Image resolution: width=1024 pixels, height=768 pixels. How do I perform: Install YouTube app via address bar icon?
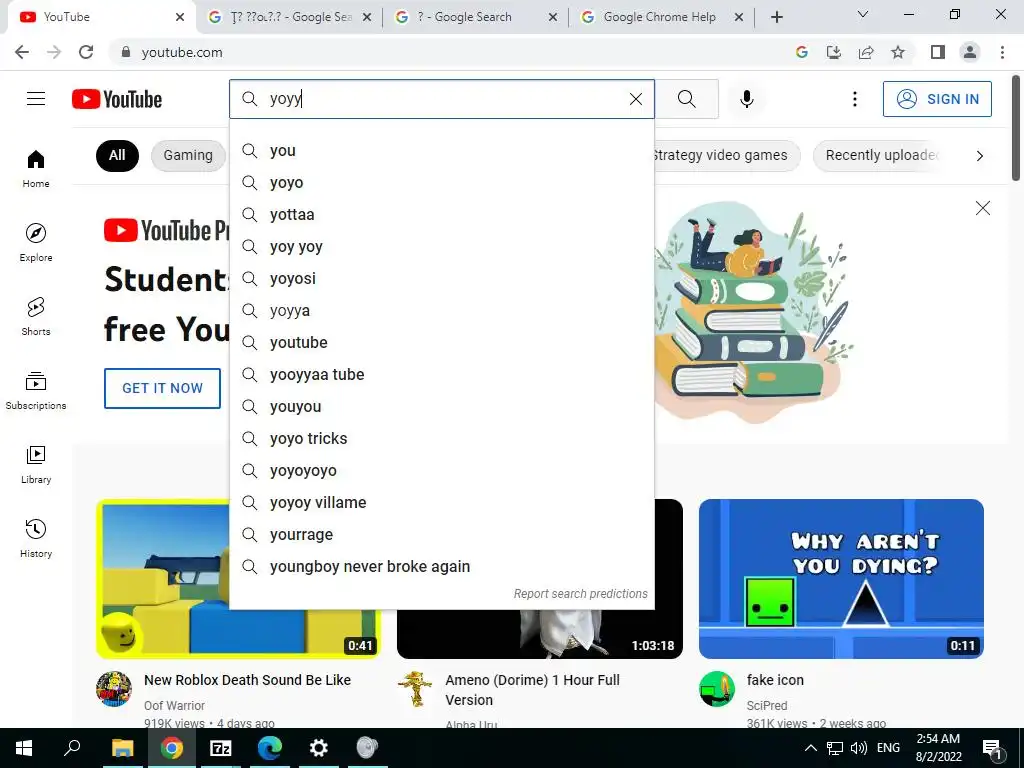834,52
